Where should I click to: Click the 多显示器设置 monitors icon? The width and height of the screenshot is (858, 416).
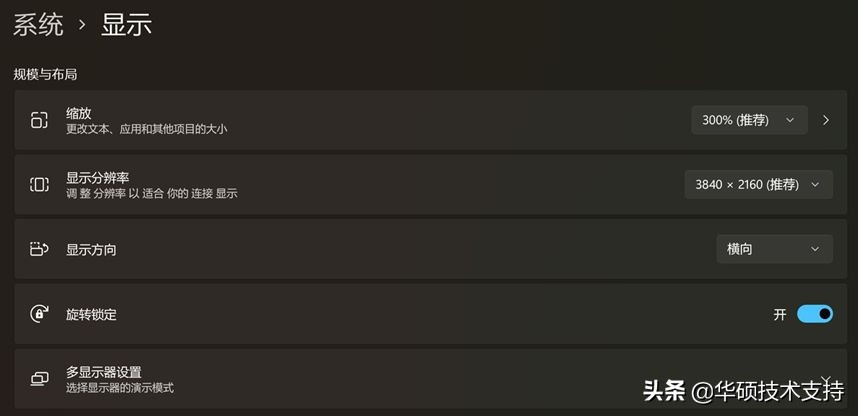[39, 379]
